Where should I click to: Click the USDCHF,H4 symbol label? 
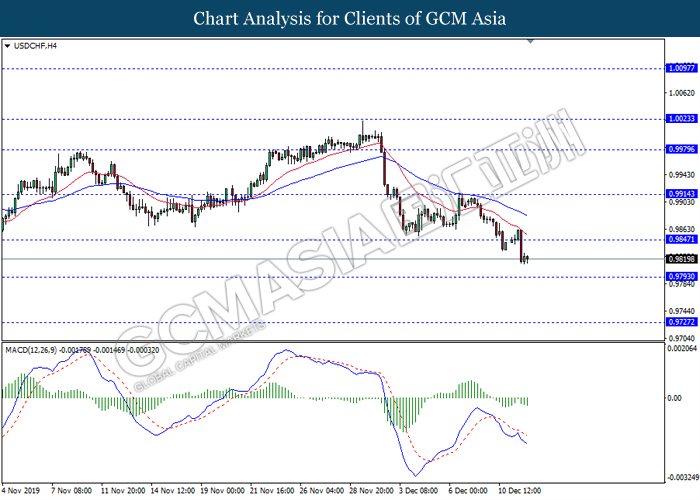tap(35, 46)
